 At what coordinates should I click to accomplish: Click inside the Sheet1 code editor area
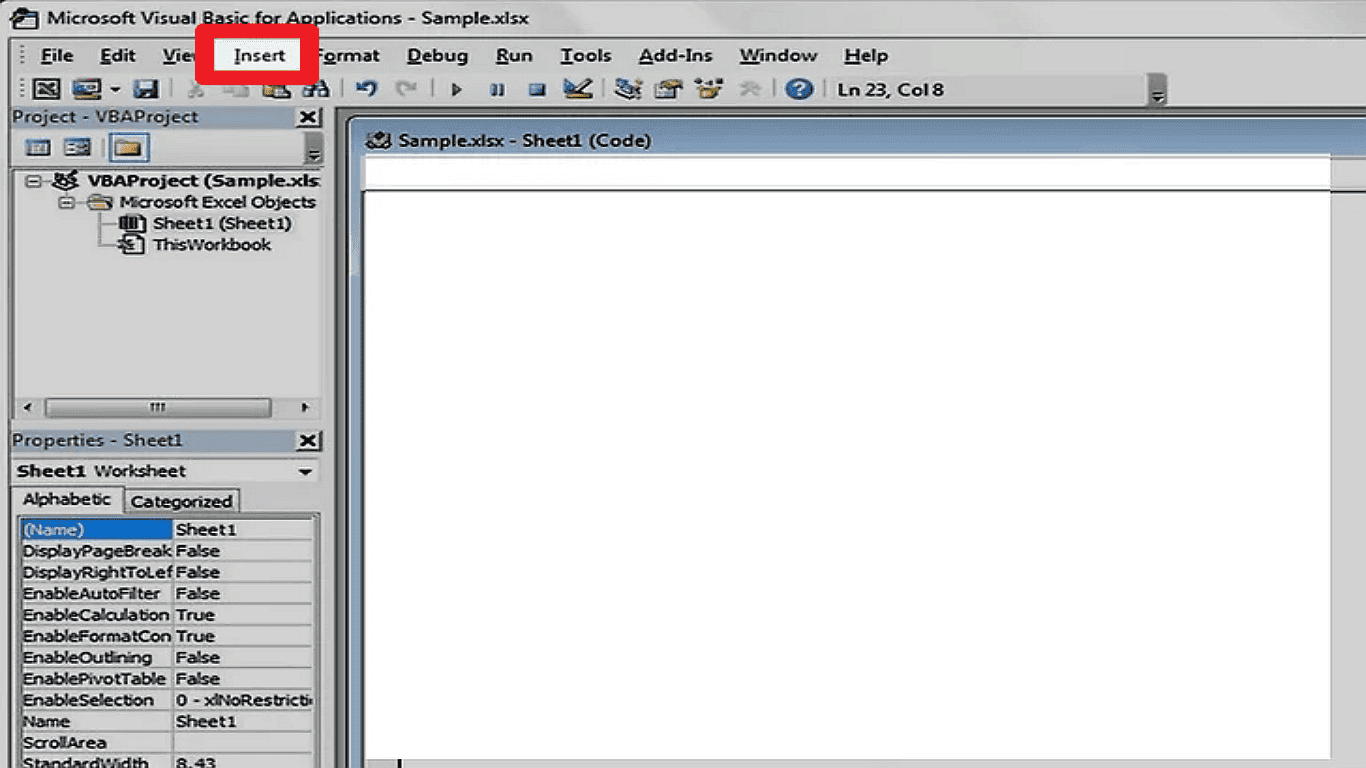846,475
